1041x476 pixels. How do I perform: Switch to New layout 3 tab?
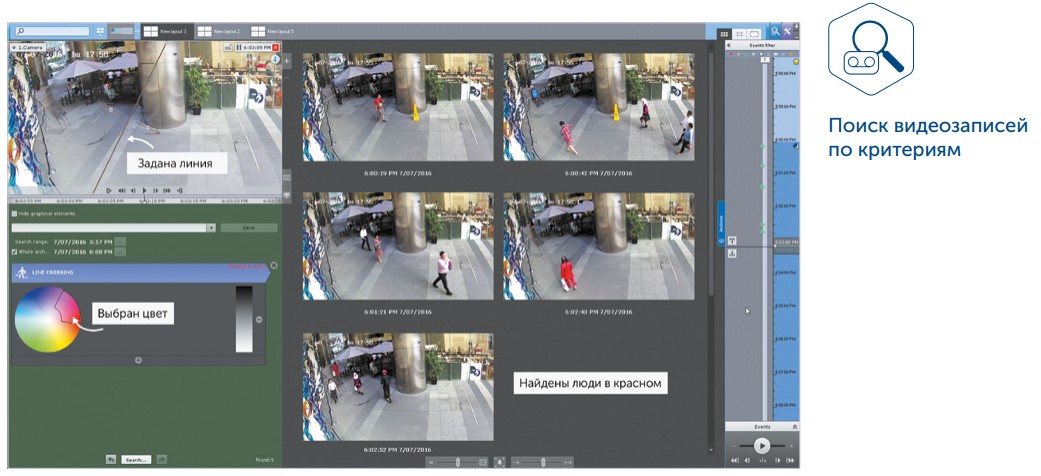click(167, 31)
